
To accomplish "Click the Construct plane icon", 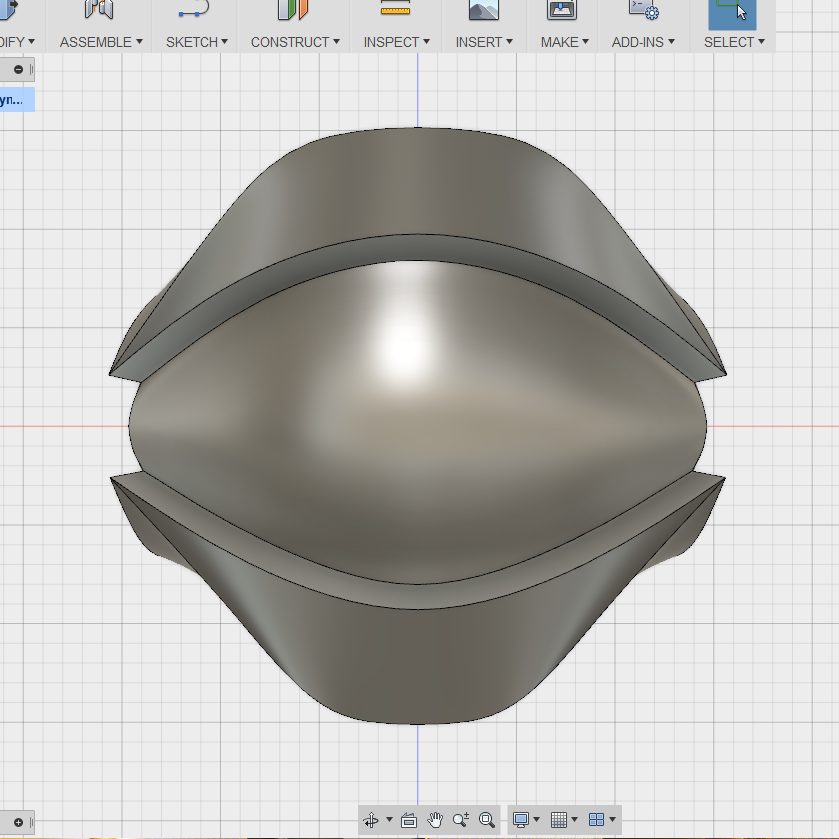I will [293, 9].
